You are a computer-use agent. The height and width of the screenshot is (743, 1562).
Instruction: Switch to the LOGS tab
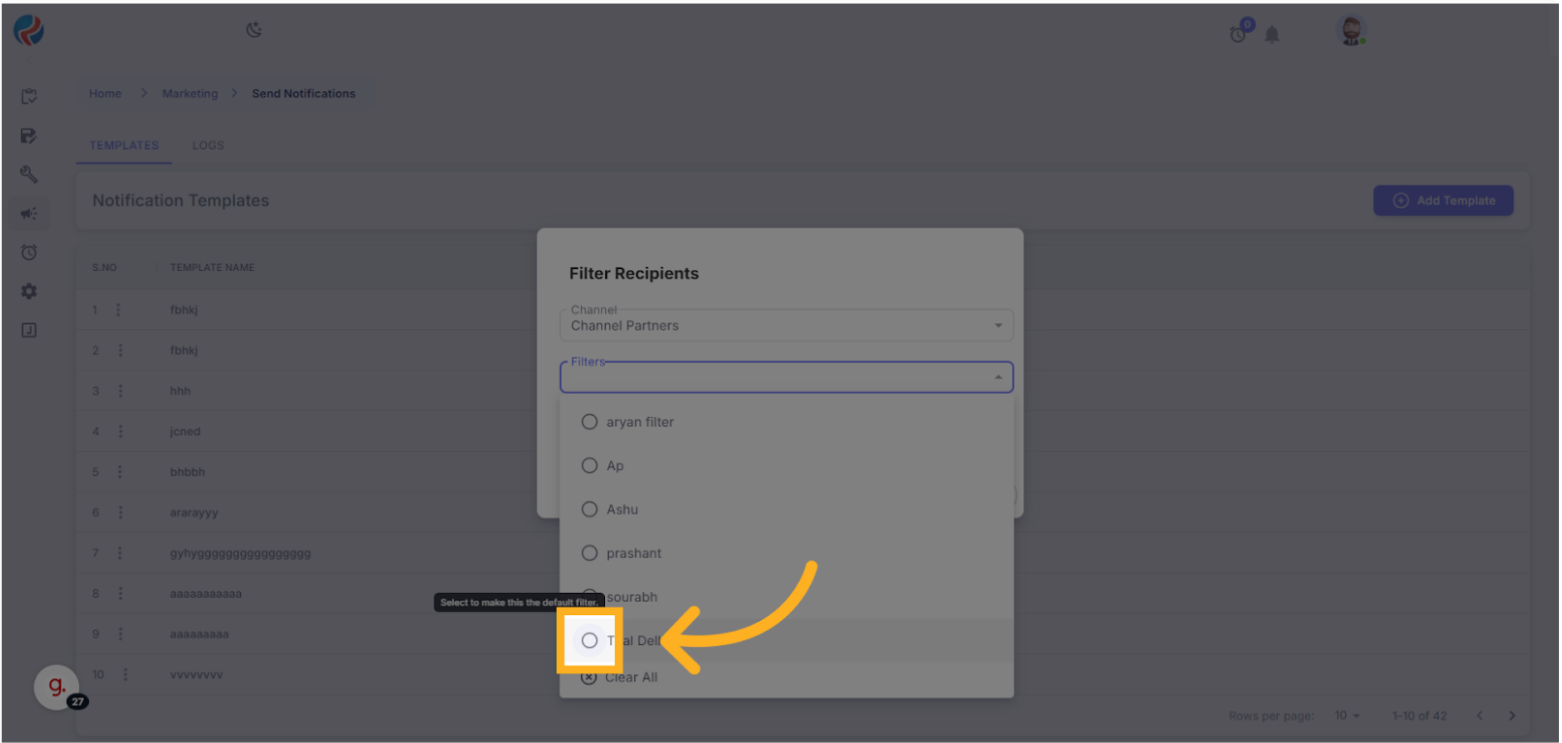208,145
